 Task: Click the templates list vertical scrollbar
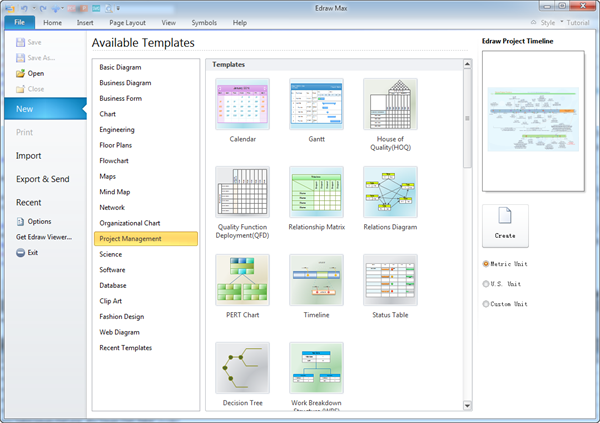pyautogui.click(x=467, y=117)
